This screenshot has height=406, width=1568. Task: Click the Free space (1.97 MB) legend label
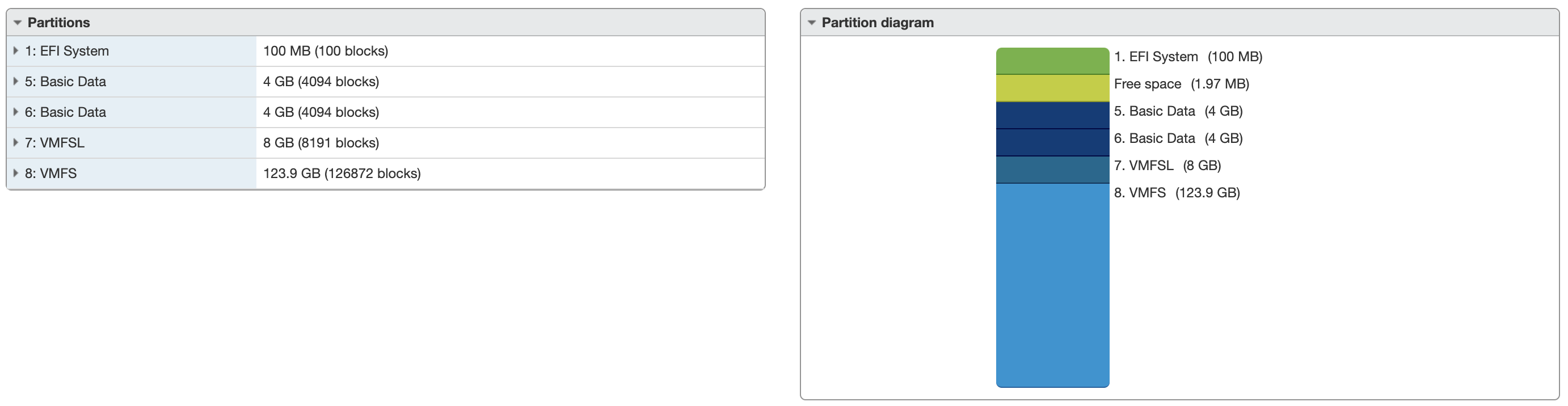[1181, 84]
